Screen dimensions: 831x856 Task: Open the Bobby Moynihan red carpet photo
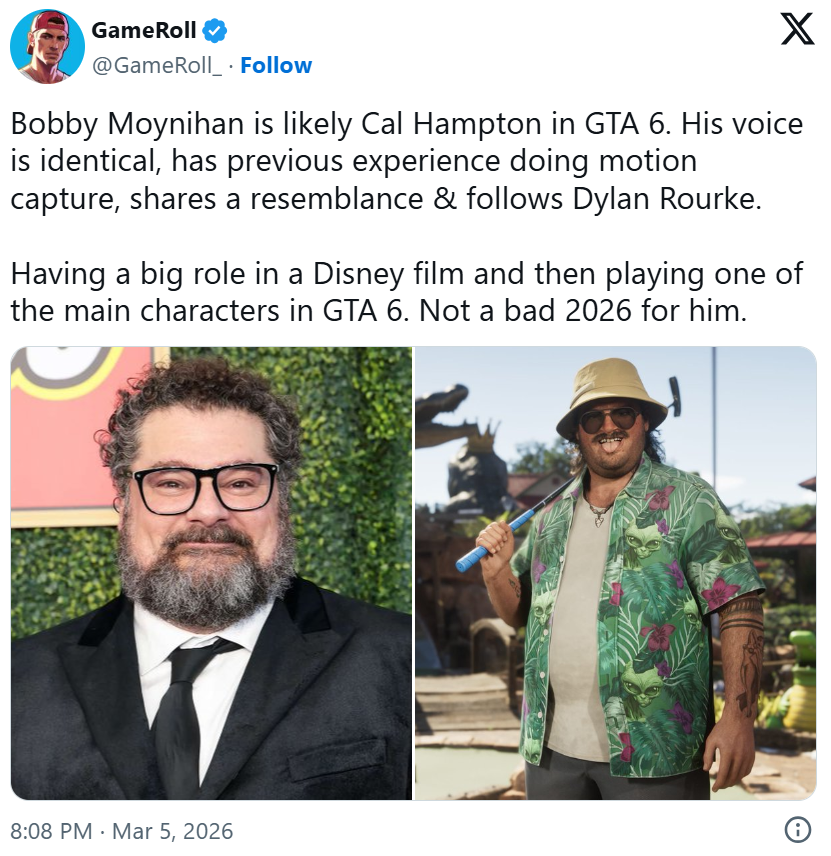pyautogui.click(x=211, y=573)
